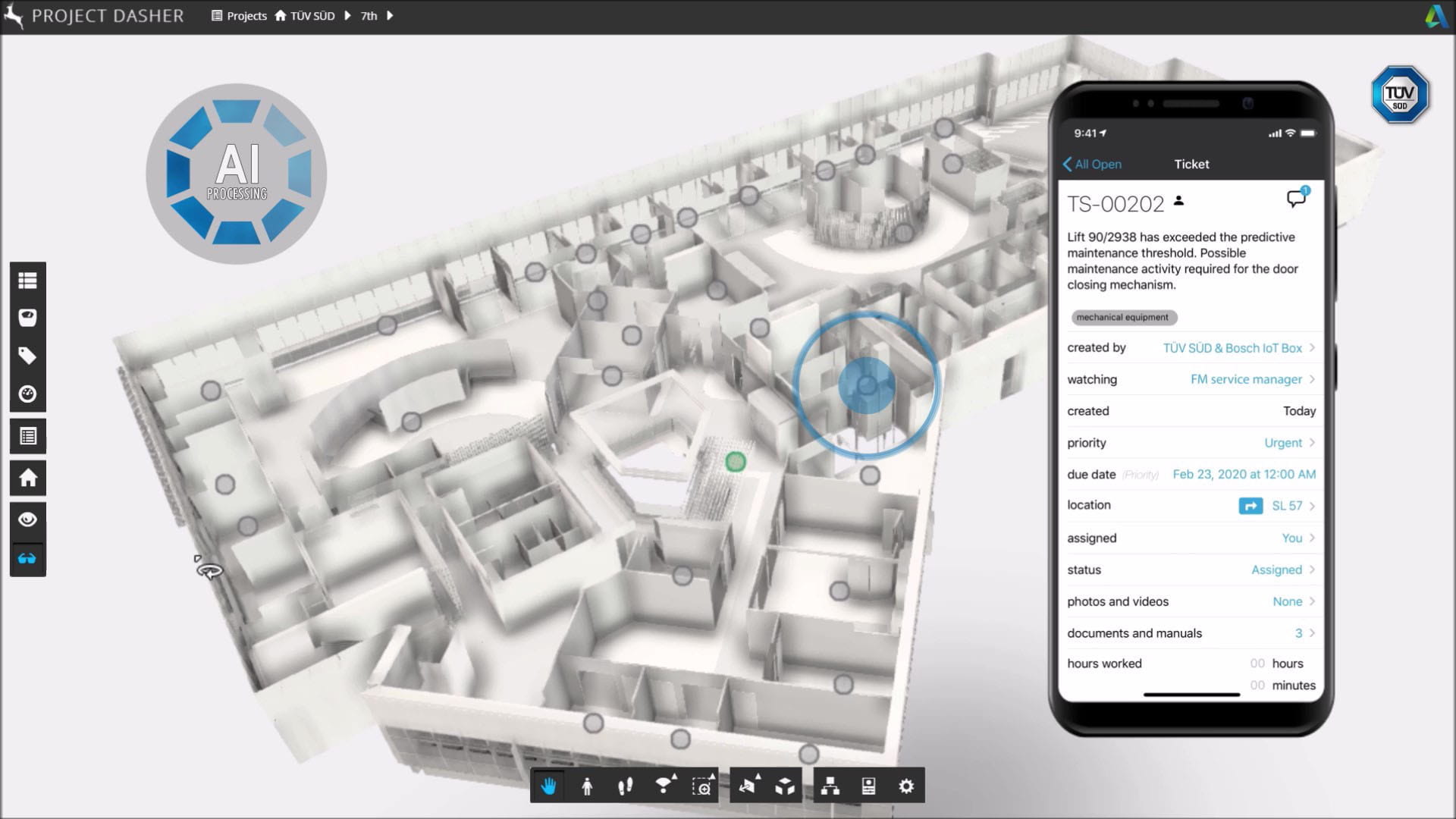The image size is (1456, 819).
Task: Open FM service manager watcher
Action: pyautogui.click(x=1246, y=379)
